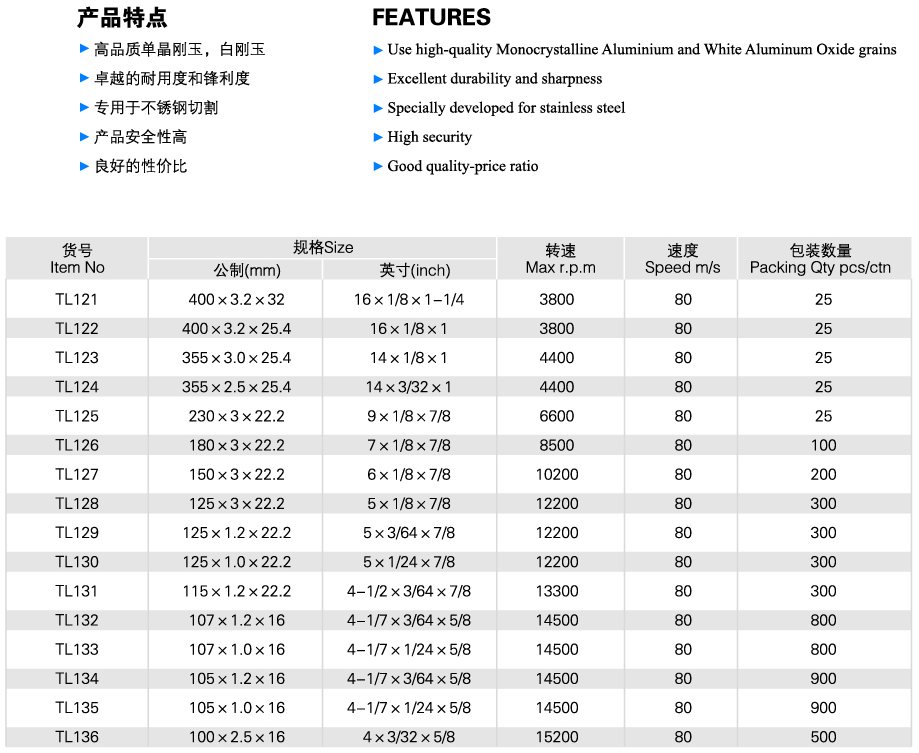The image size is (919, 753).
Task: Click packing quantity 500 in TL136 row
Action: 823,737
